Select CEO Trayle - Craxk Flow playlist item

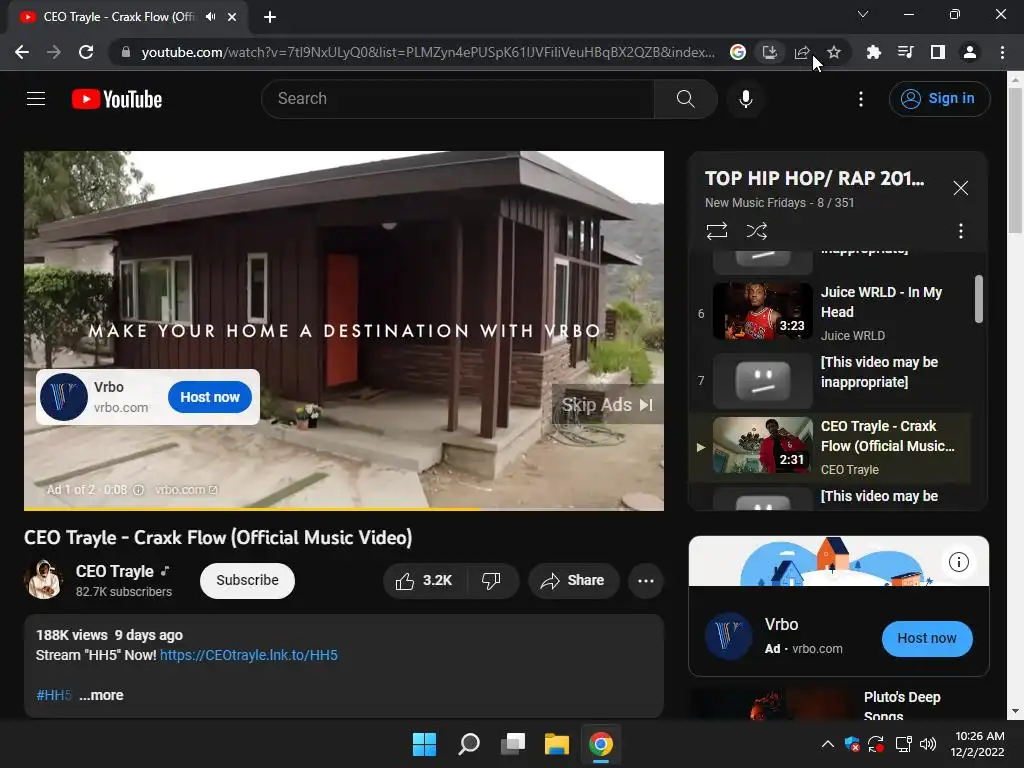[x=831, y=447]
